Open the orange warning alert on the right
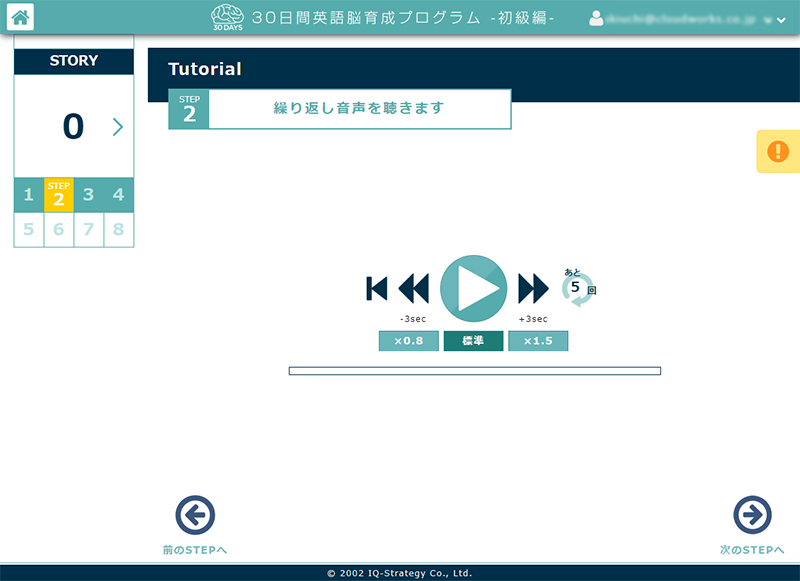Viewport: 800px width, 581px height. 778,150
